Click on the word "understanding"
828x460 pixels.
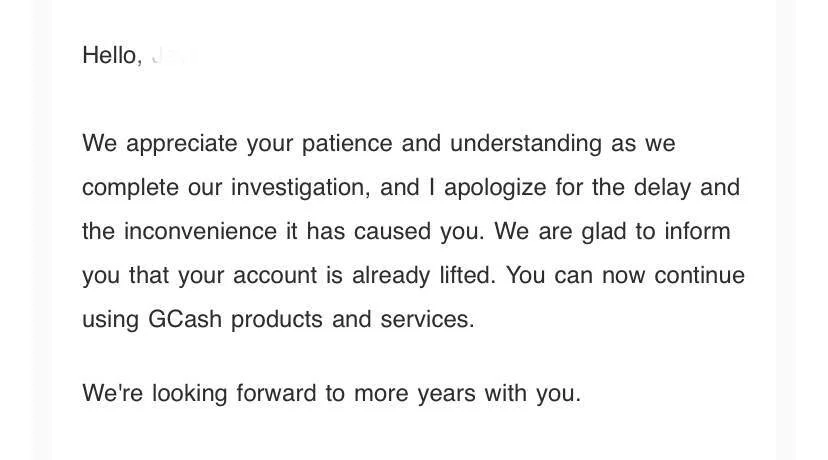coord(525,144)
